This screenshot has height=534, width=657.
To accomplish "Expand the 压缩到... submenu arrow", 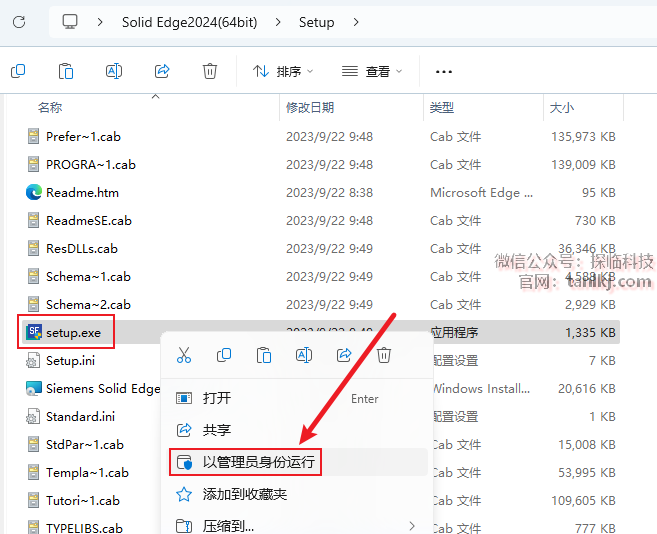I will click(412, 526).
